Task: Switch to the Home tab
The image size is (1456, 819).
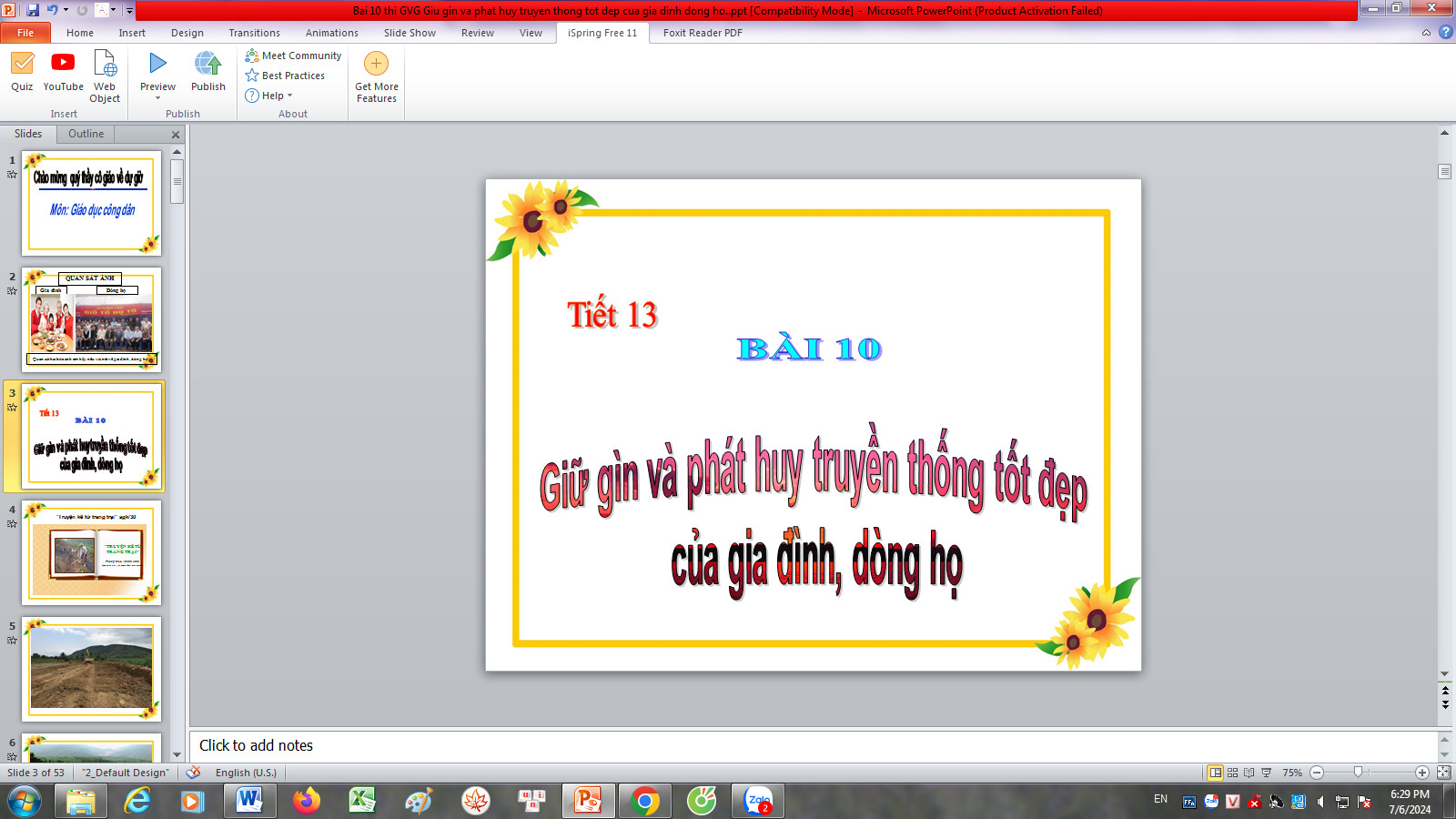Action: pos(80,33)
